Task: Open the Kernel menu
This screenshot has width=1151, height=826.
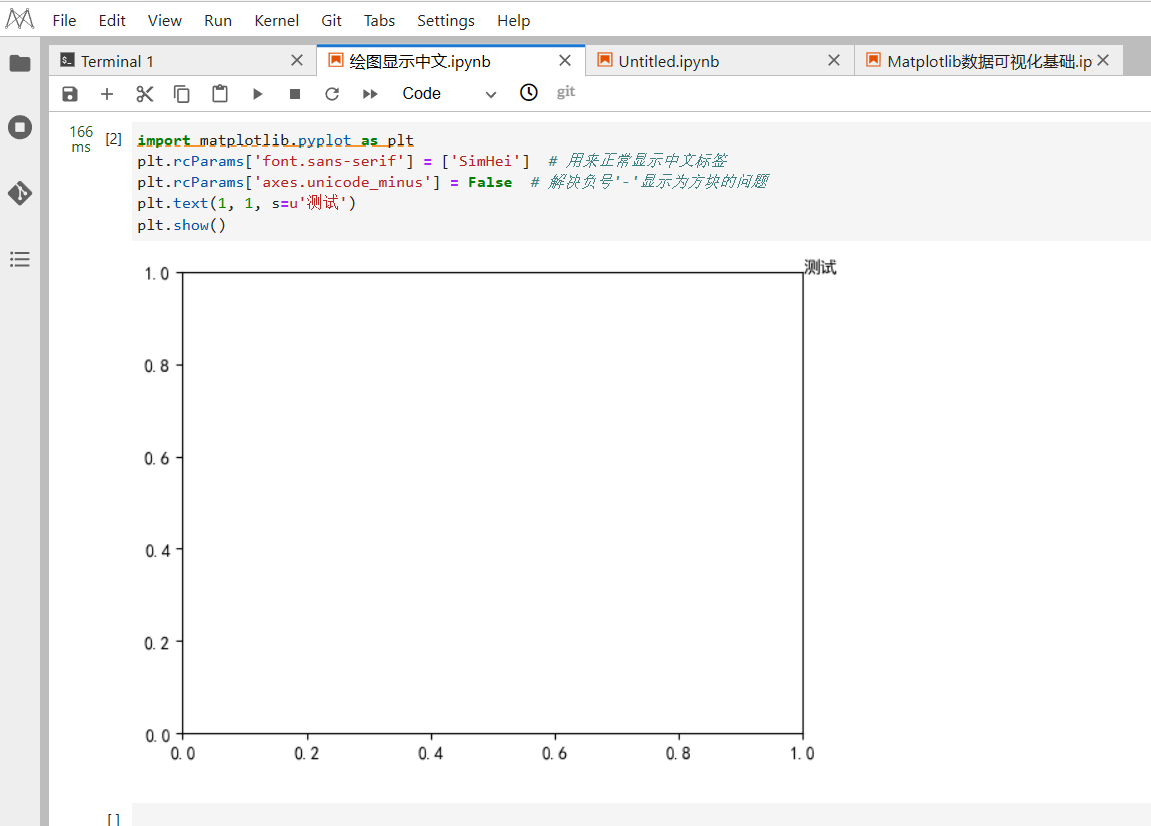Action: point(276,21)
